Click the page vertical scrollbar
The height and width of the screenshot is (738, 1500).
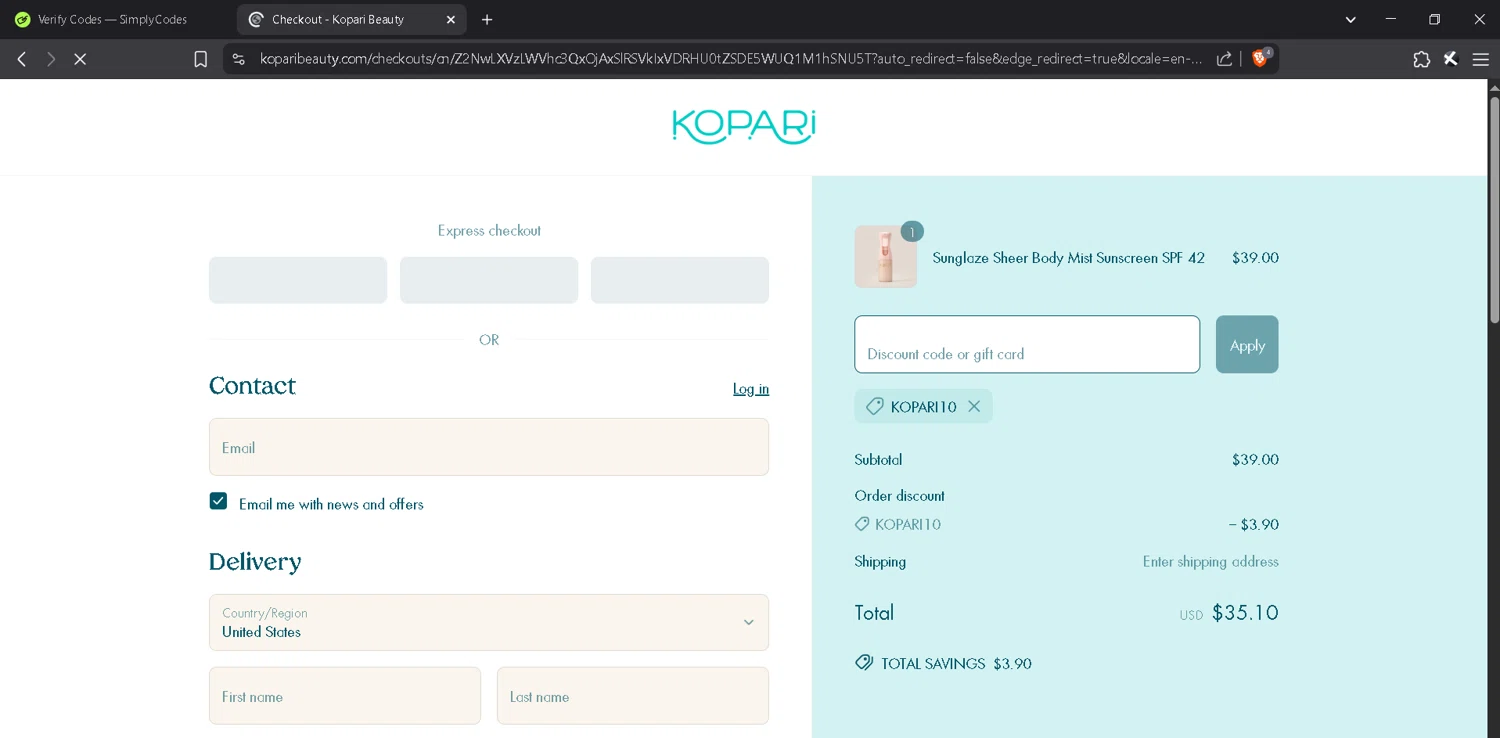pos(1494,210)
